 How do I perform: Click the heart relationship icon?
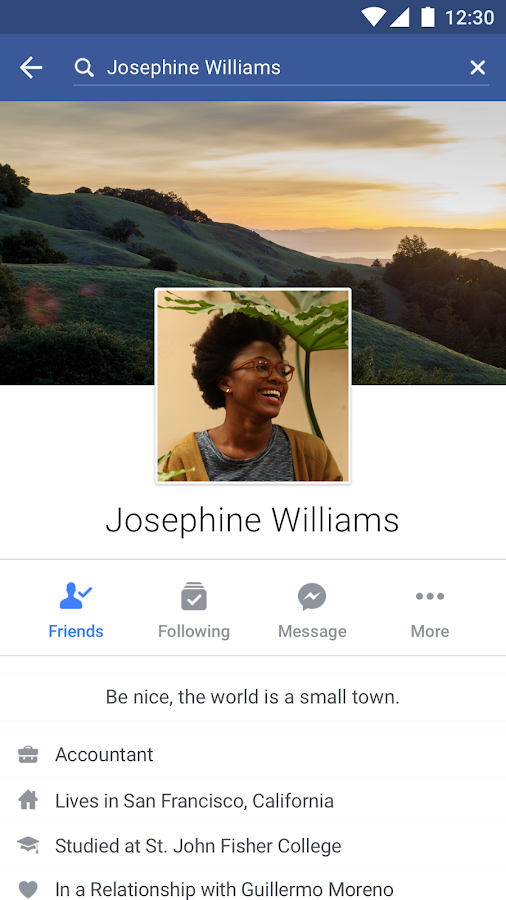[28, 890]
